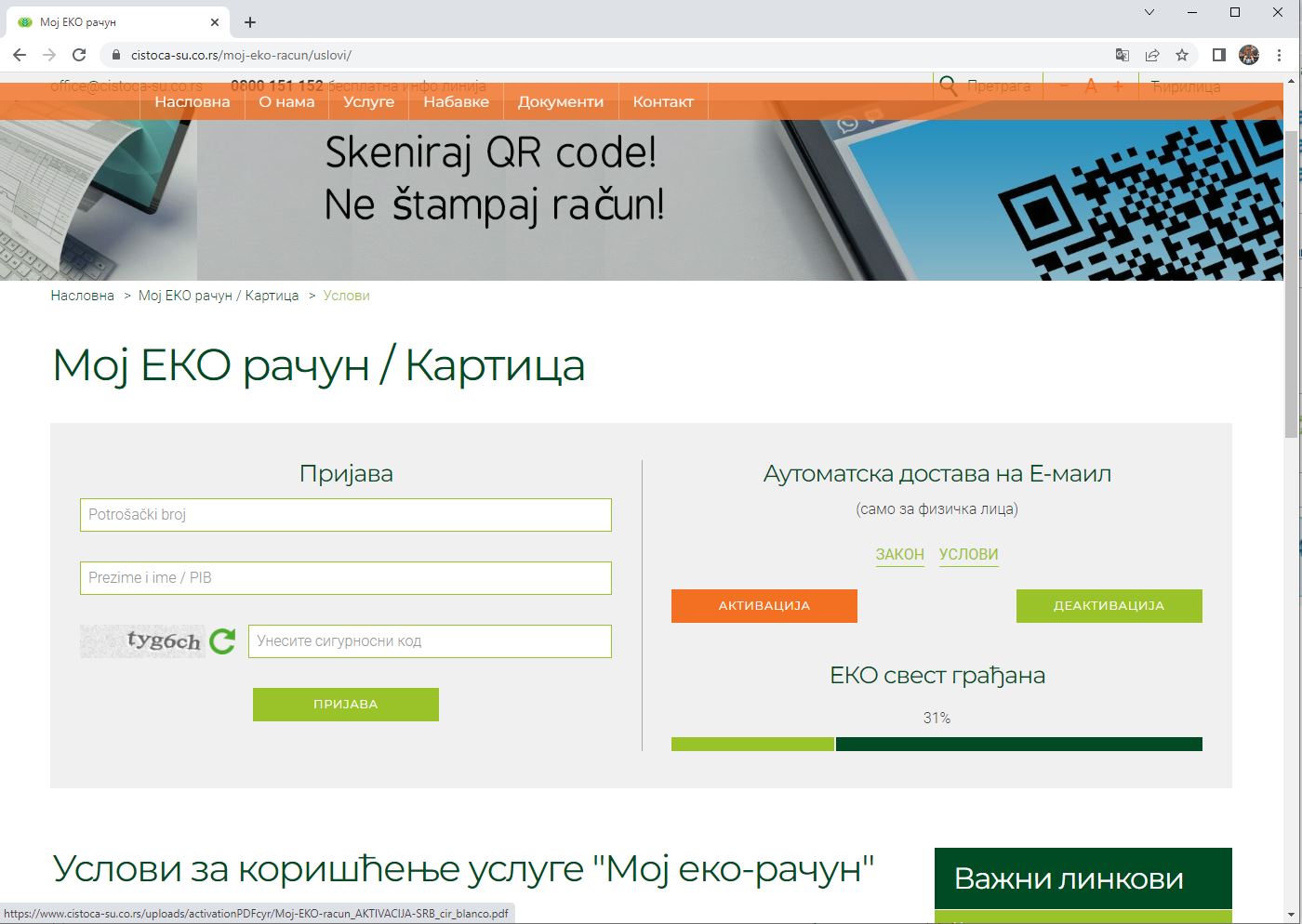The width and height of the screenshot is (1302, 924).
Task: Open the Google Translate page icon
Action: click(x=1123, y=55)
